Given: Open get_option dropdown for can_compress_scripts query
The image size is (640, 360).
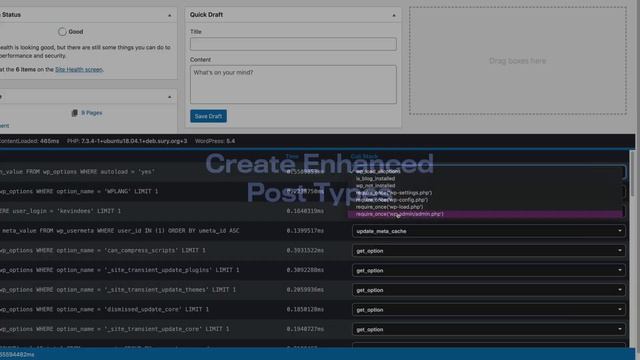Looking at the screenshot, I should tap(488, 251).
